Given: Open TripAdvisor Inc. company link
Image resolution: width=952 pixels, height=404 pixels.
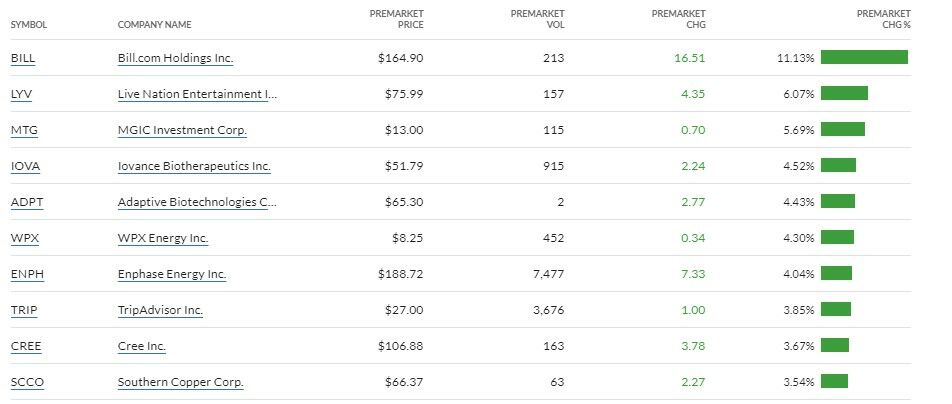Looking at the screenshot, I should pyautogui.click(x=160, y=310).
